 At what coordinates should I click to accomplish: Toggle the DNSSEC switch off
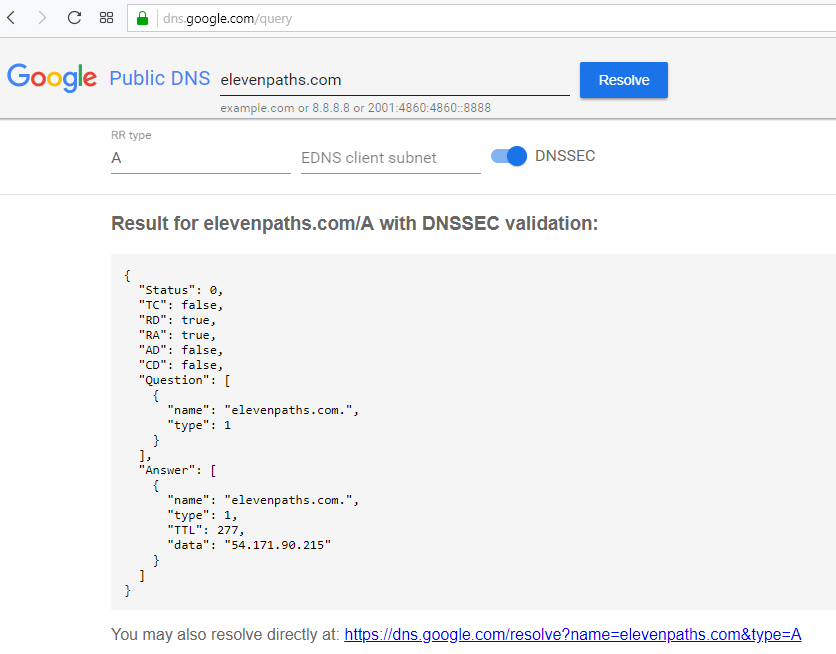pos(509,156)
